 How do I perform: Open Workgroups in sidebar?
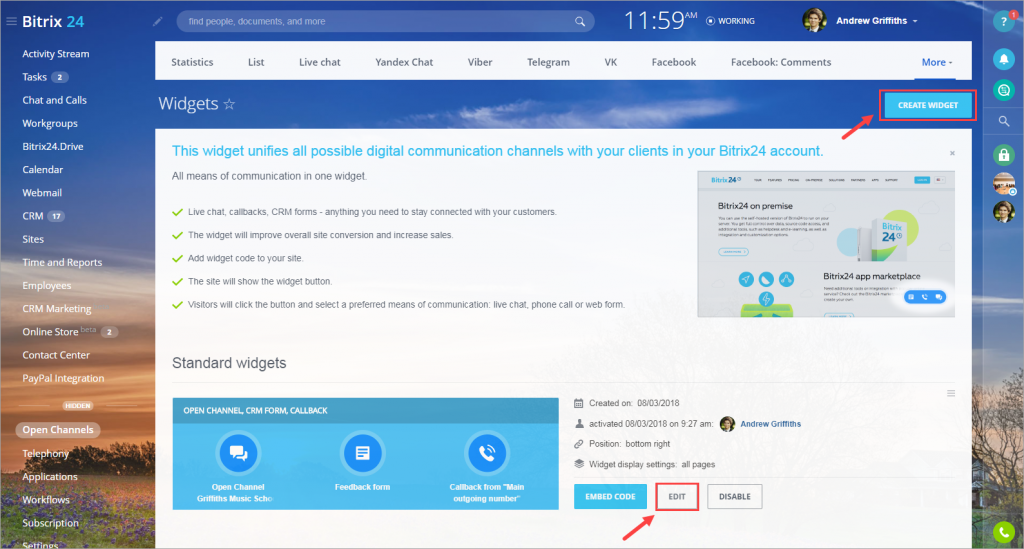(x=50, y=123)
